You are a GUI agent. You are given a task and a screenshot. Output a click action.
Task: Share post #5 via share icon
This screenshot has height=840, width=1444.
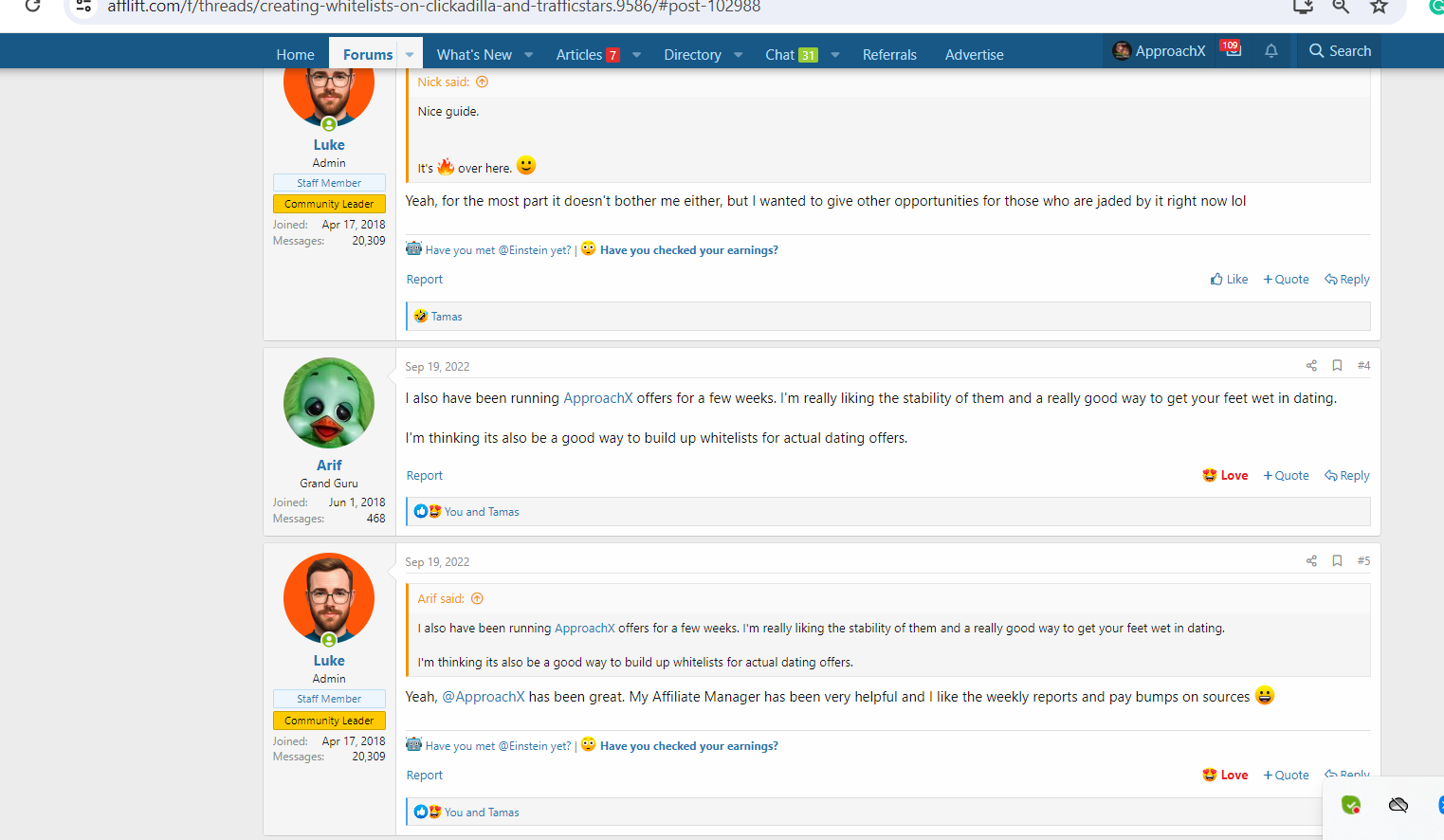1311,561
